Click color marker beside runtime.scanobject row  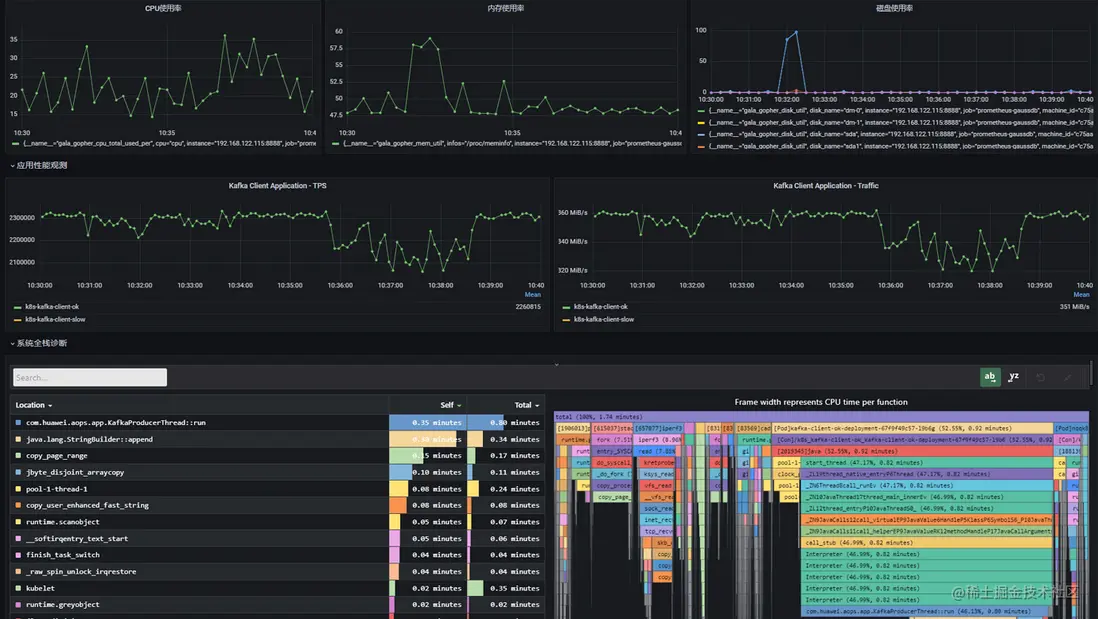[18, 522]
